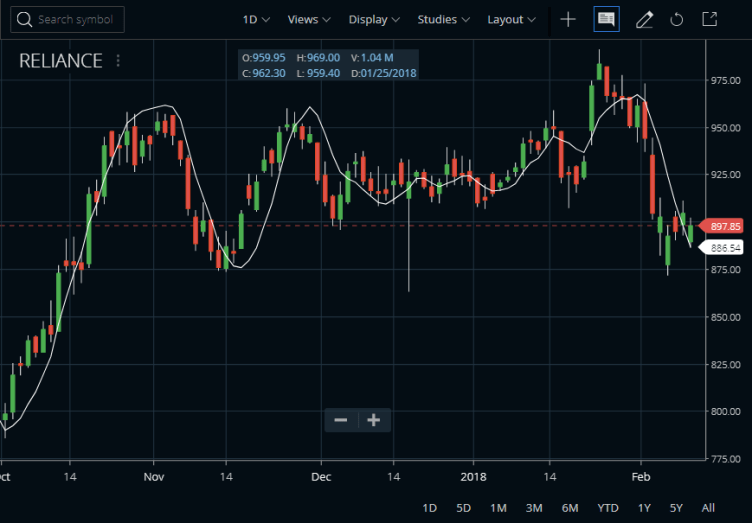Click the crosshair plus icon in toolbar
Viewport: 752px width, 523px height.
point(568,20)
